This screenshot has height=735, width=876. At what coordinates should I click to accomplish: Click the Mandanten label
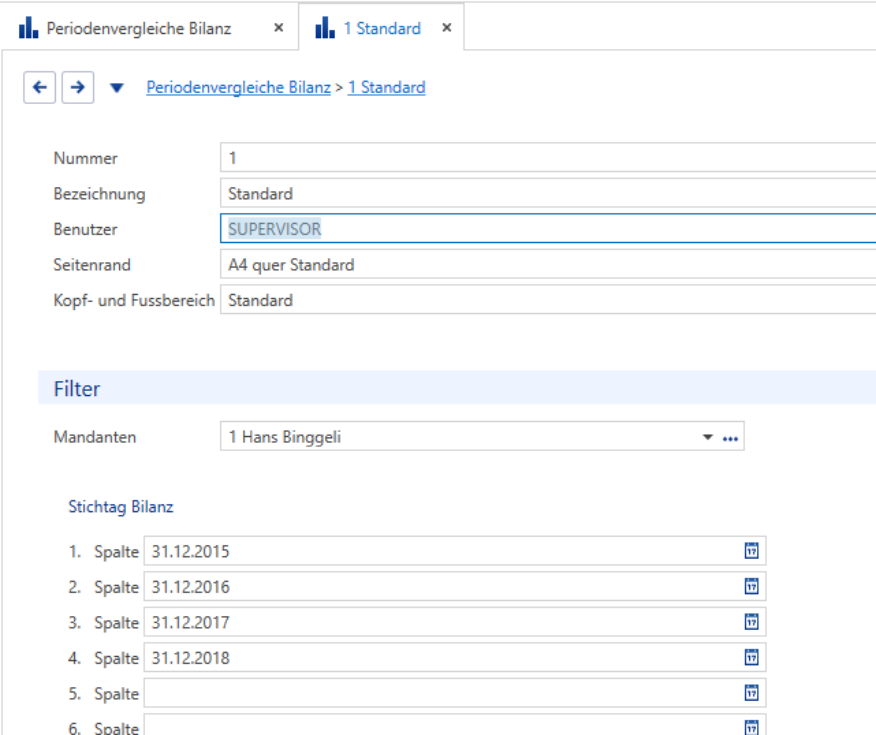click(x=95, y=437)
